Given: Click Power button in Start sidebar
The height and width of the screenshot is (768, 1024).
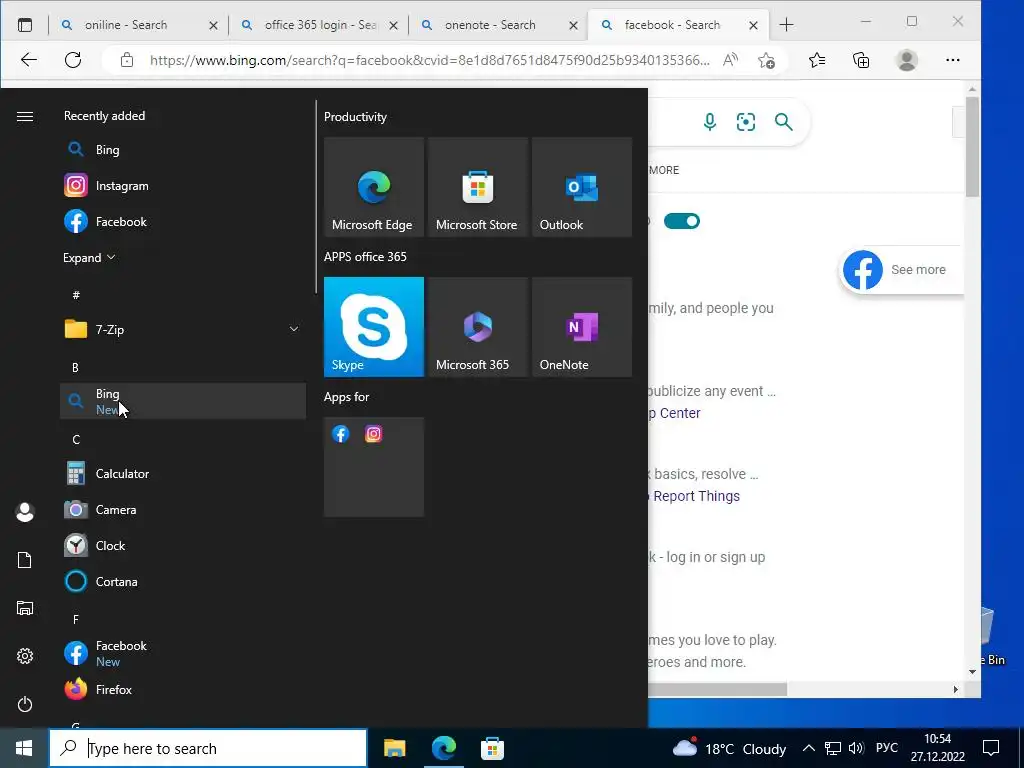Looking at the screenshot, I should pos(25,704).
